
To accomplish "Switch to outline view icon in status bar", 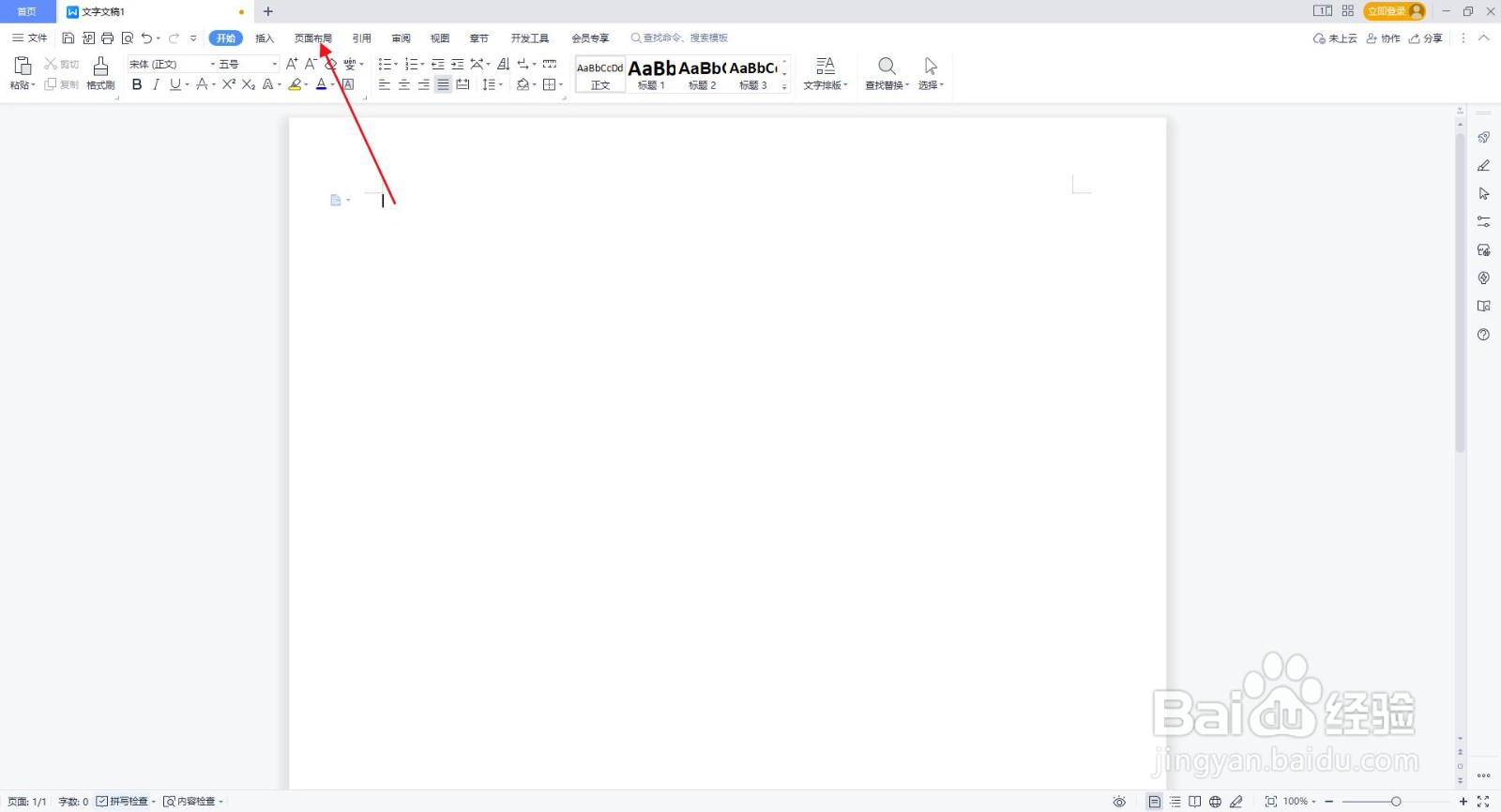I will (x=1175, y=802).
